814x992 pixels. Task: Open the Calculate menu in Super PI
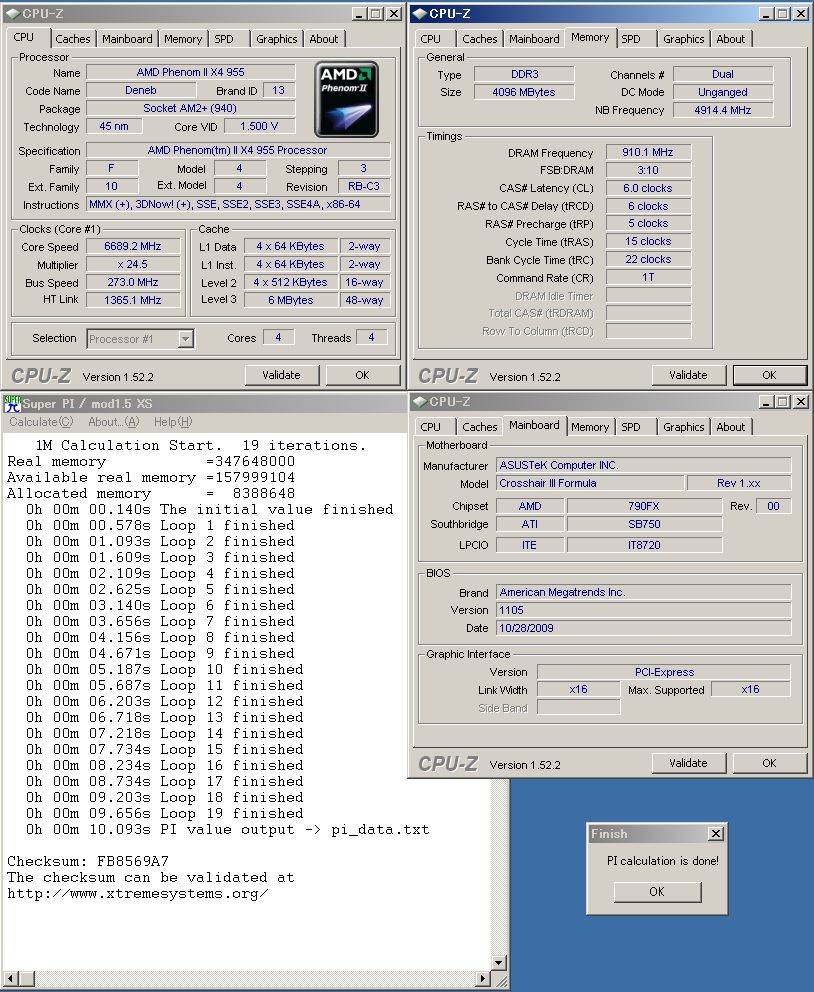pos(41,422)
